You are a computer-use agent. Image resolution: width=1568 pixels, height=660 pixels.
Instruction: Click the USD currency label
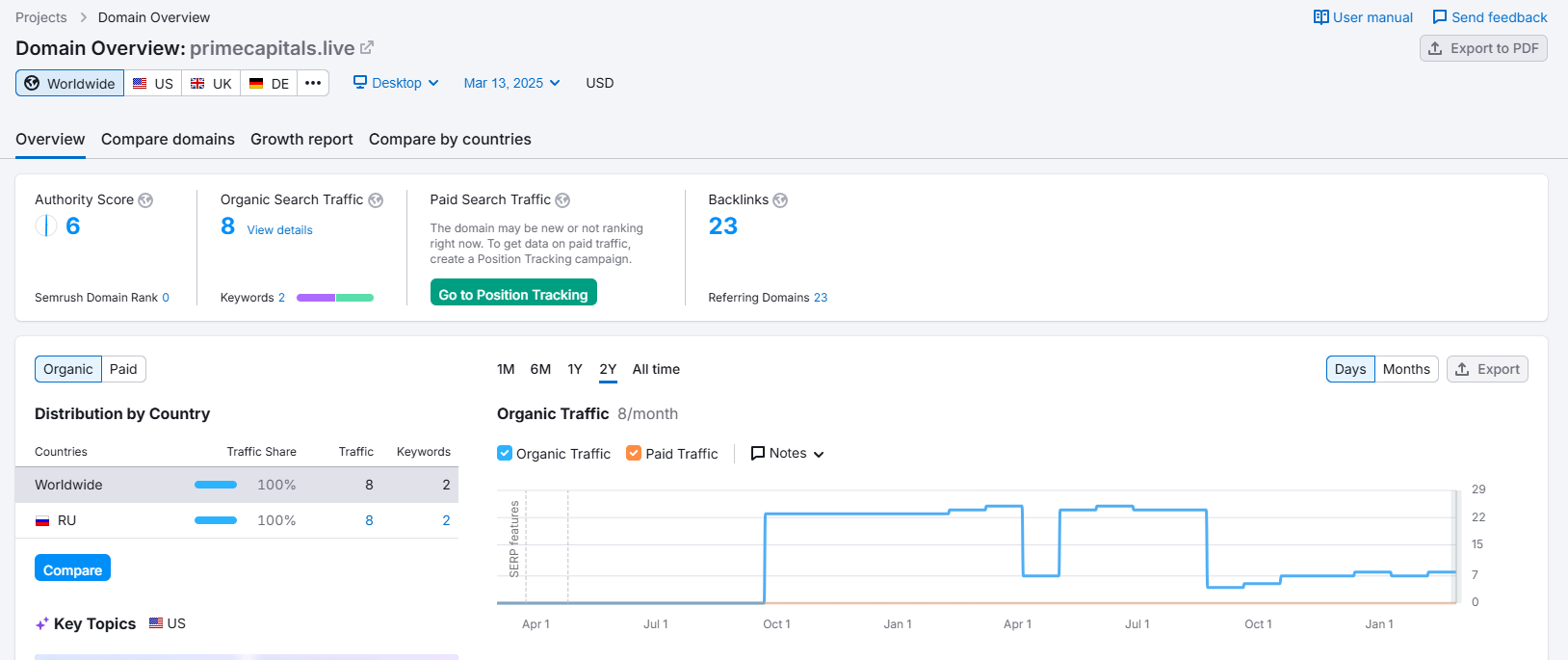click(599, 83)
